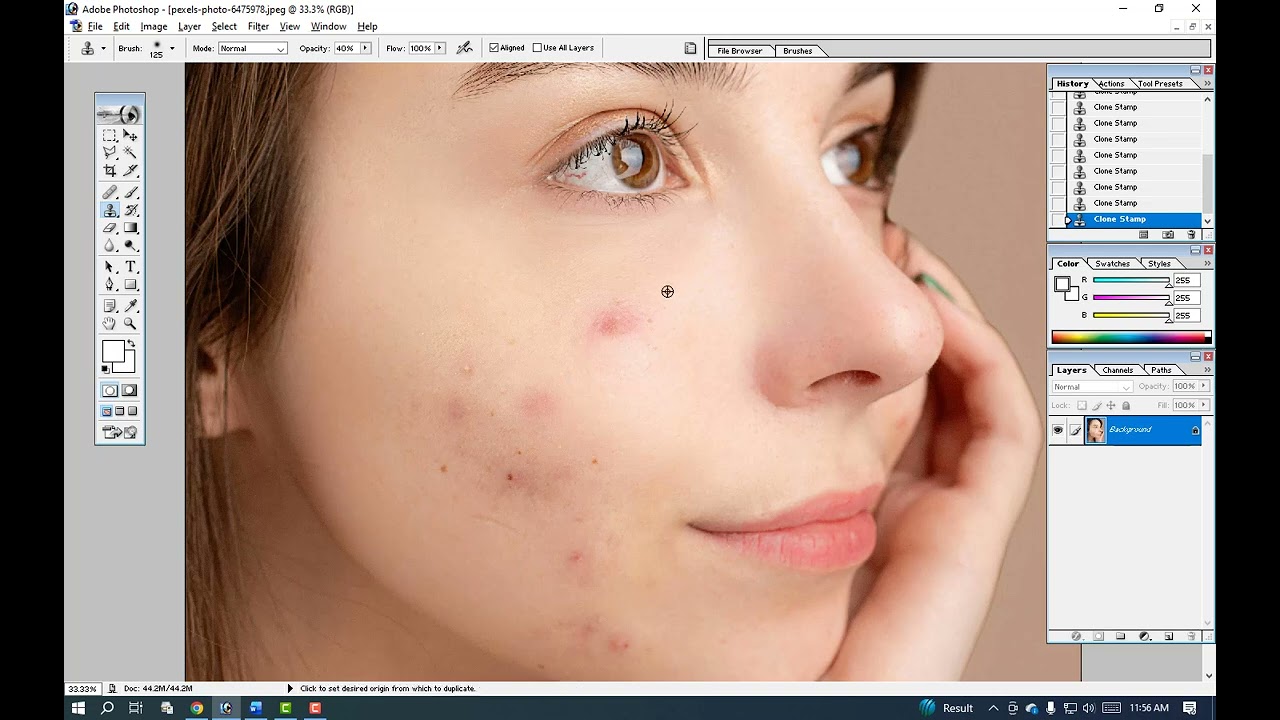Create a new layer in Layers panel
Viewport: 1280px width, 720px height.
pos(1168,636)
